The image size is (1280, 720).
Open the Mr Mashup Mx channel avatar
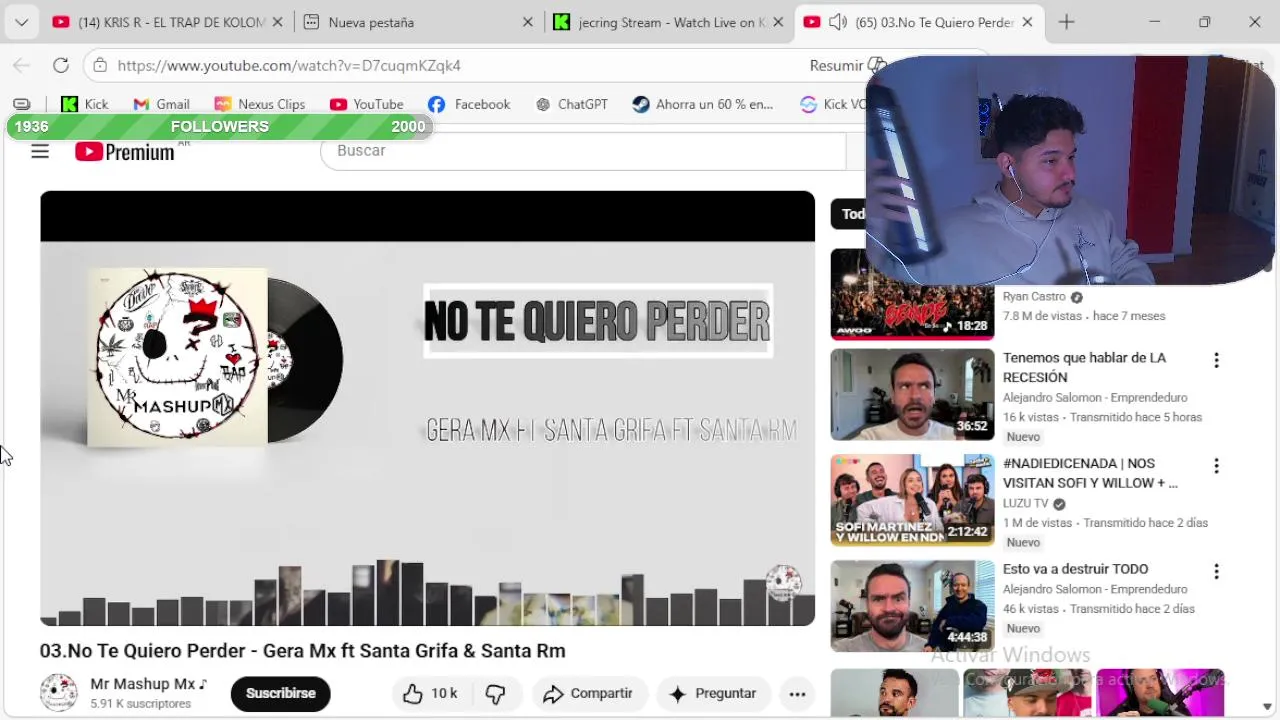click(x=58, y=693)
